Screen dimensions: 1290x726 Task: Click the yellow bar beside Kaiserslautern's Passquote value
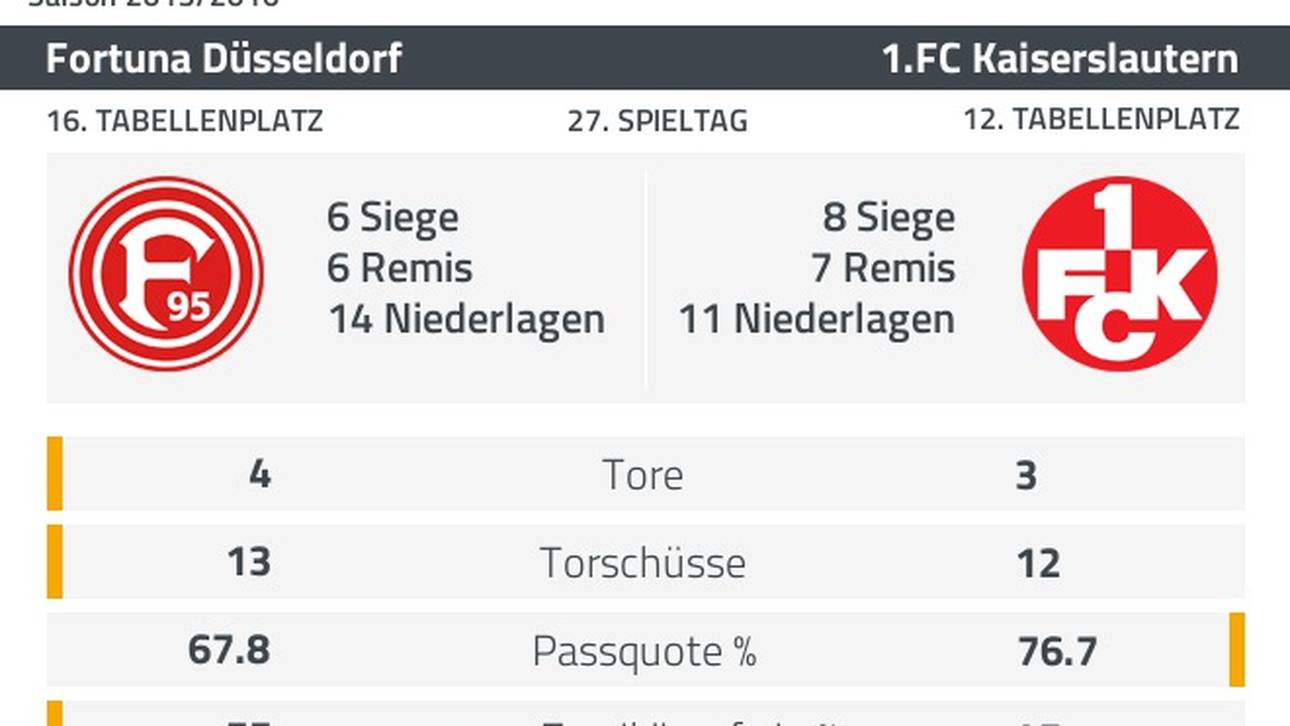point(1236,650)
